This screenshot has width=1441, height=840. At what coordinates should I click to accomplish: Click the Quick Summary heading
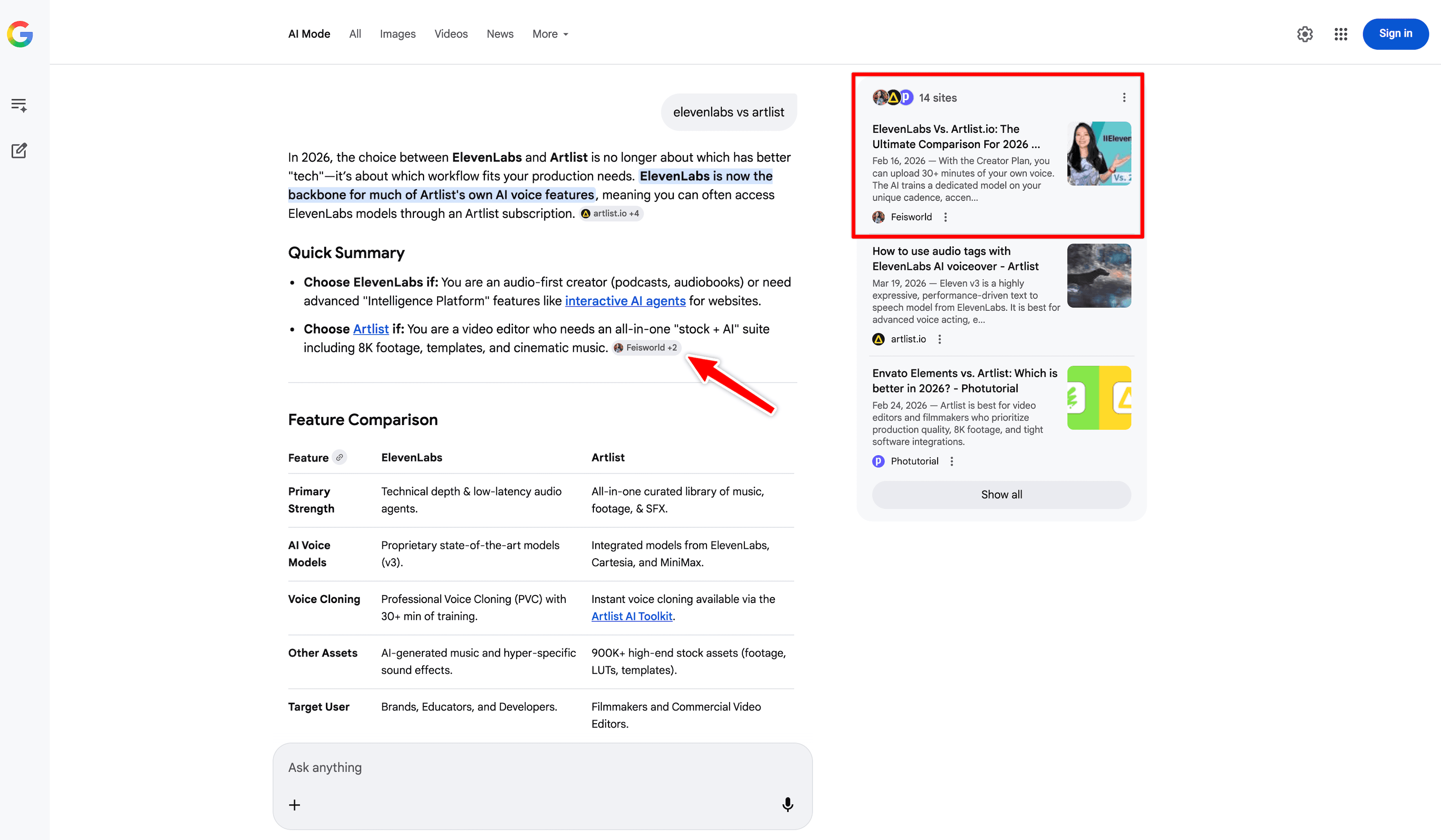(346, 253)
